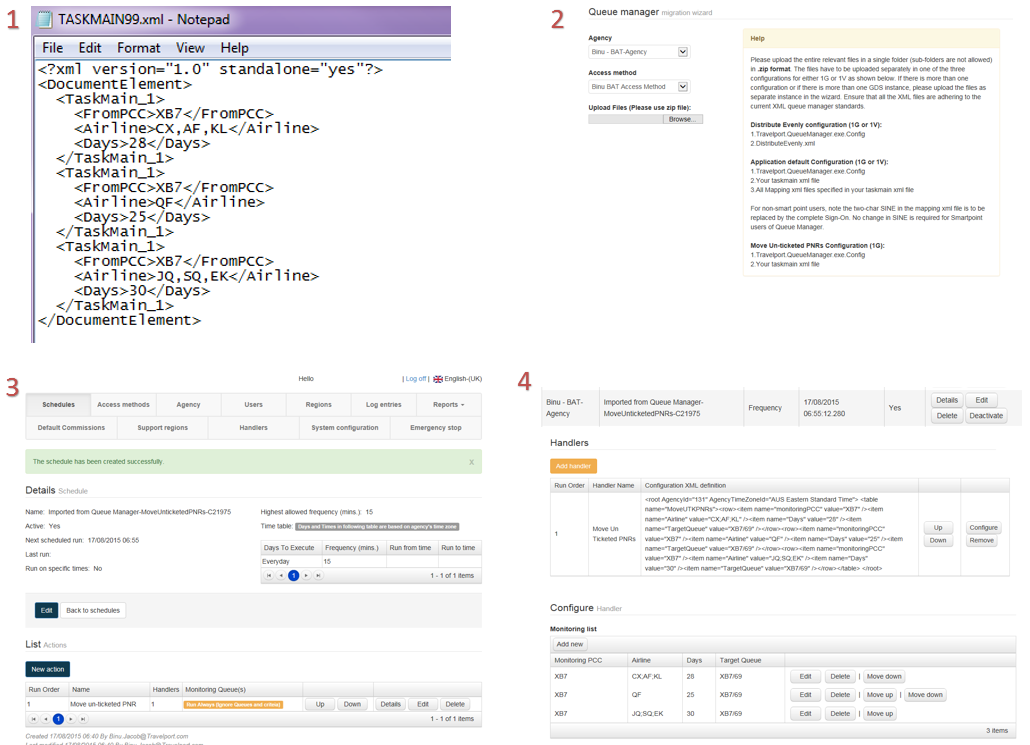Click the Log off link
1030x745 pixels.
coord(415,379)
